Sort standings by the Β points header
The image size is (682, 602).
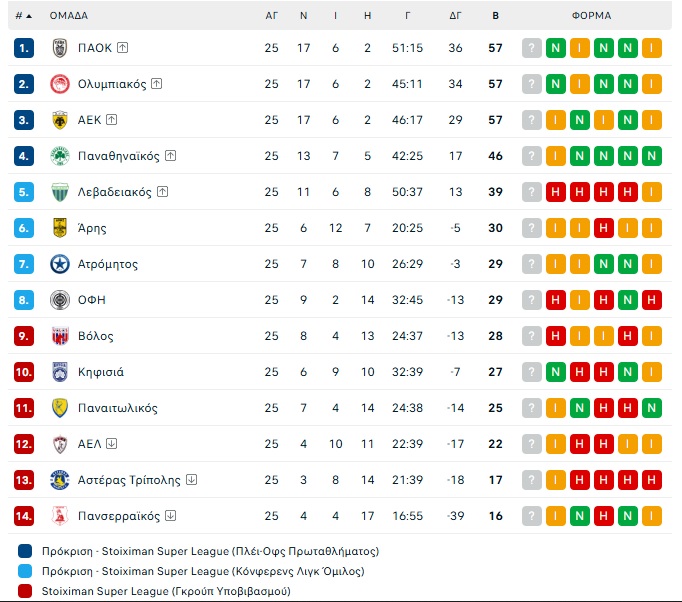(x=495, y=16)
